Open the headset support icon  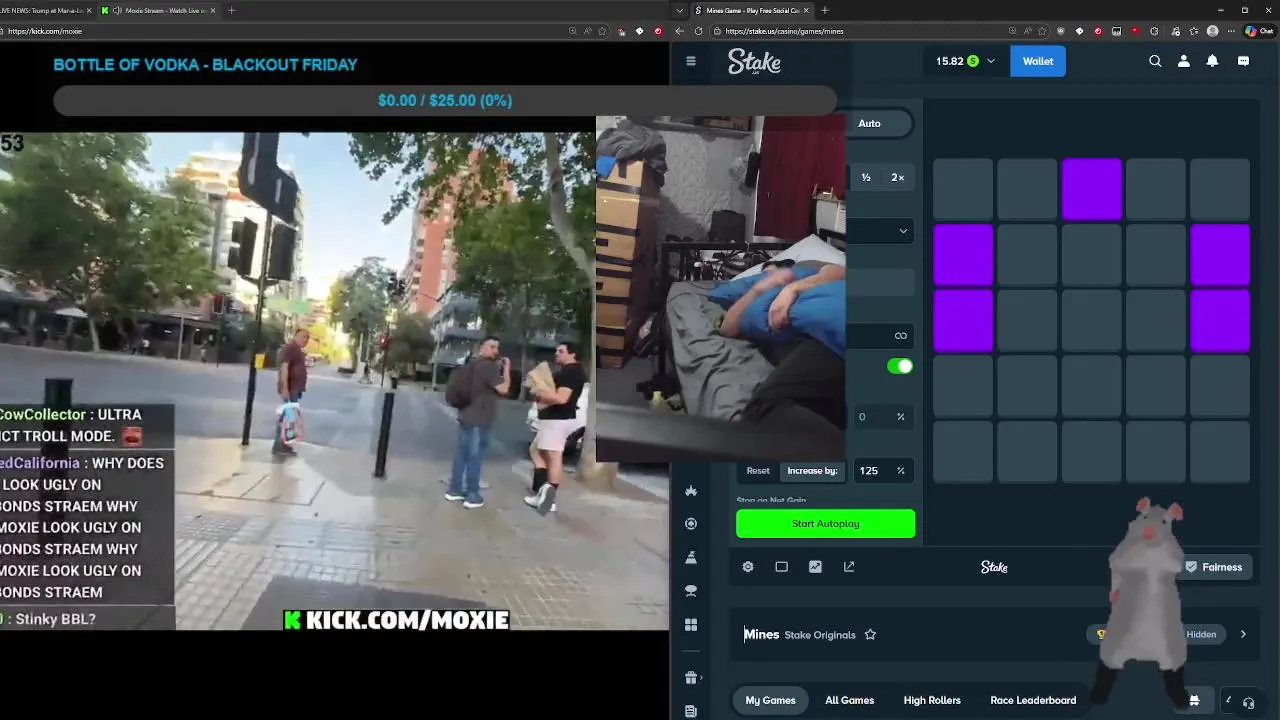click(x=1248, y=703)
